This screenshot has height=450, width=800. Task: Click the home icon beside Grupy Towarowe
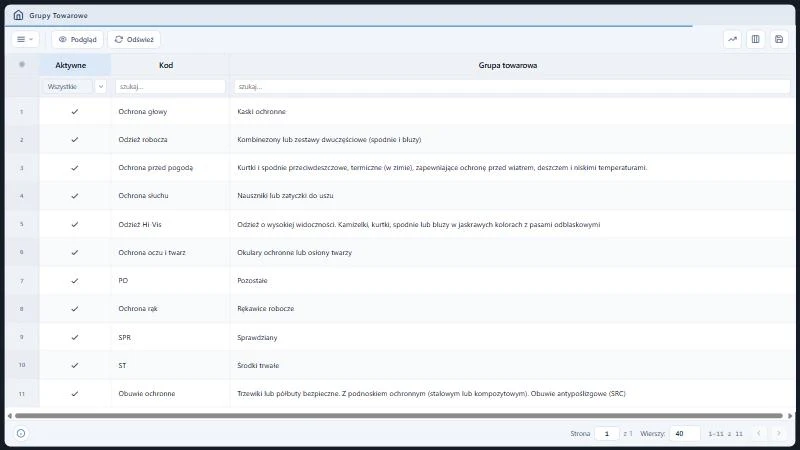18,15
